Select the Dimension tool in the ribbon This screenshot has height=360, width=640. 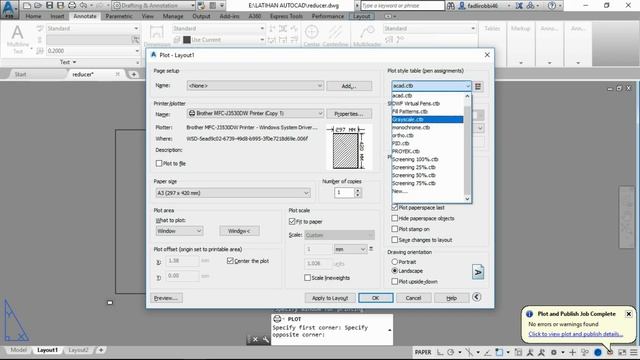point(157,36)
